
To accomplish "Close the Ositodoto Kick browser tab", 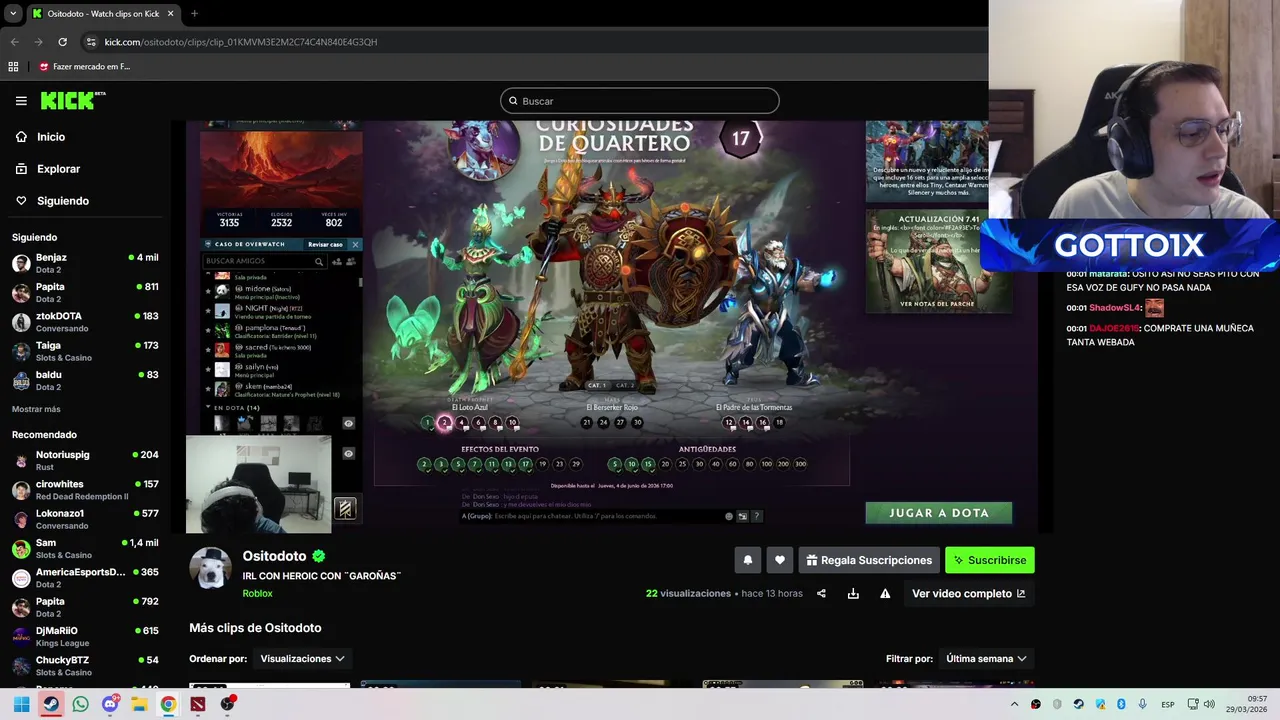I will click(x=171, y=14).
